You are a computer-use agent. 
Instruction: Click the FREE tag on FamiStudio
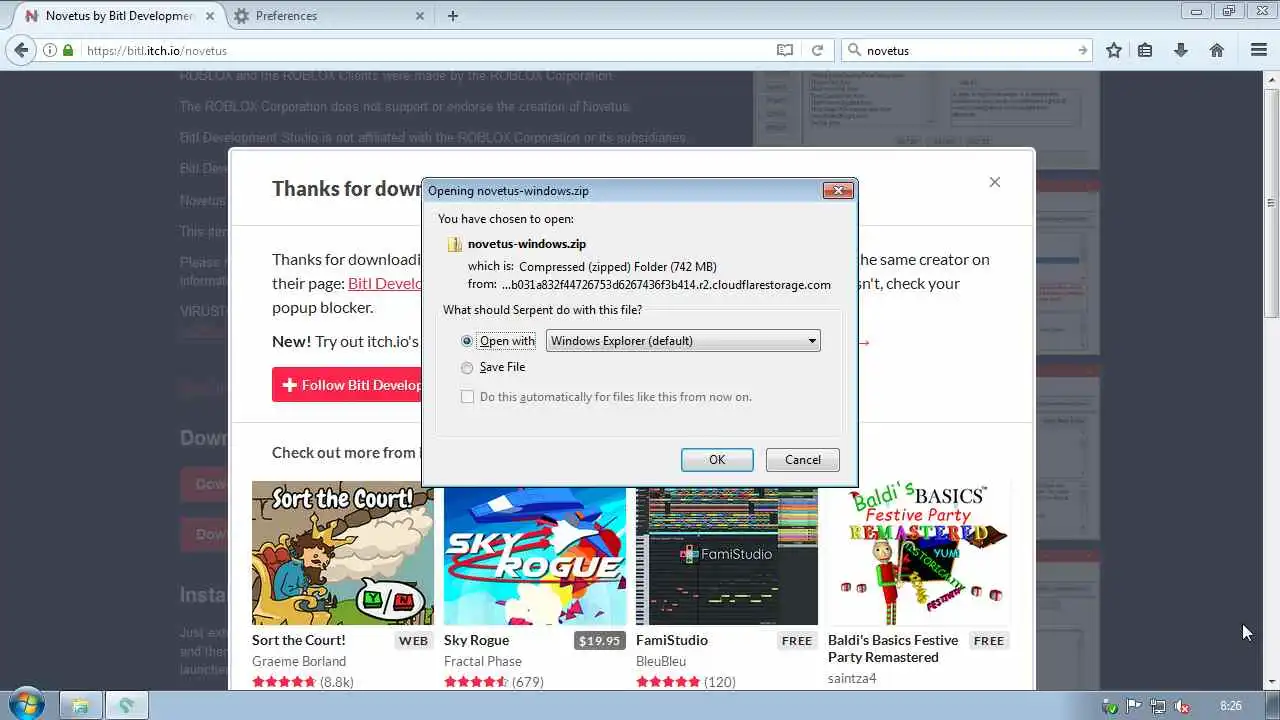tap(797, 641)
